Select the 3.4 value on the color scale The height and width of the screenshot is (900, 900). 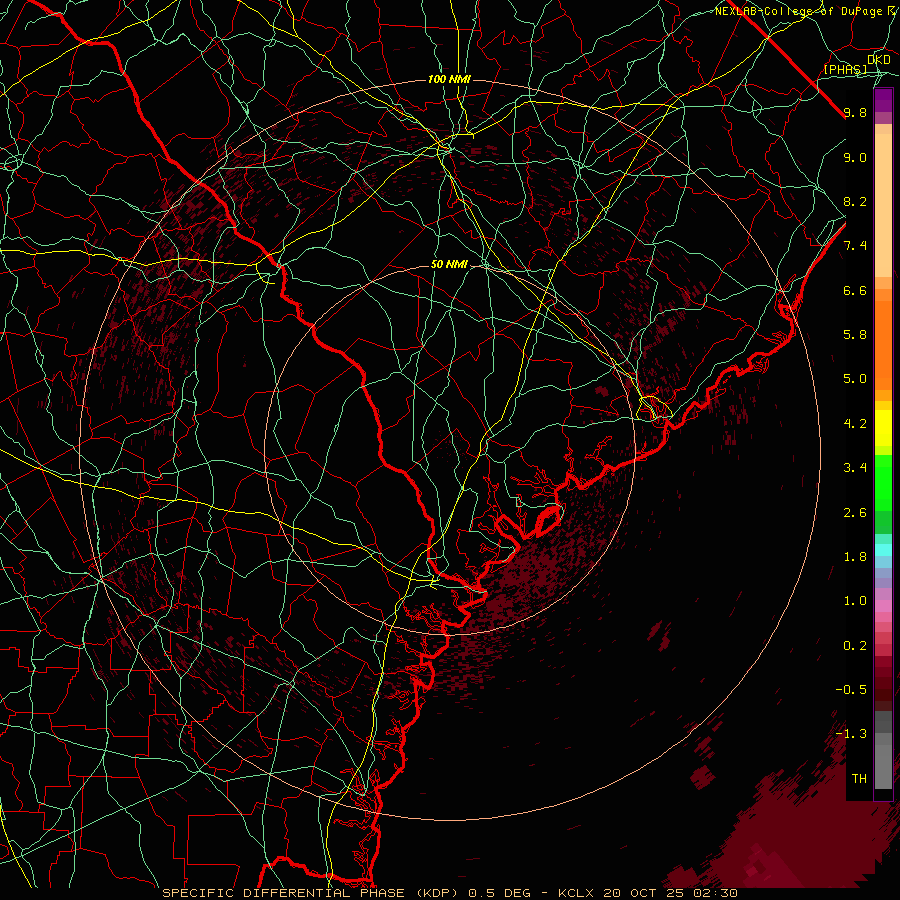pyautogui.click(x=855, y=468)
